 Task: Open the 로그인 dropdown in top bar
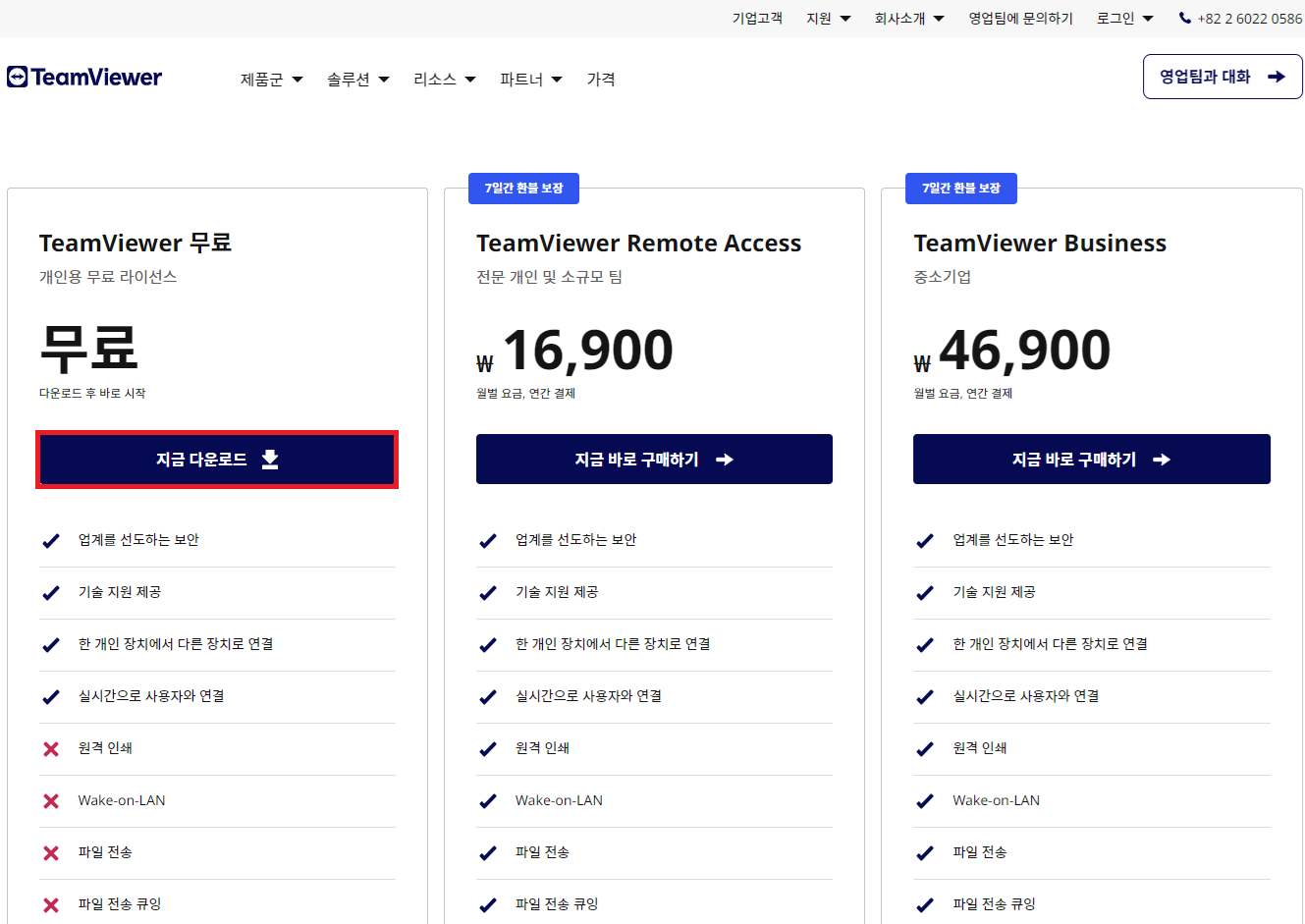click(x=1125, y=19)
